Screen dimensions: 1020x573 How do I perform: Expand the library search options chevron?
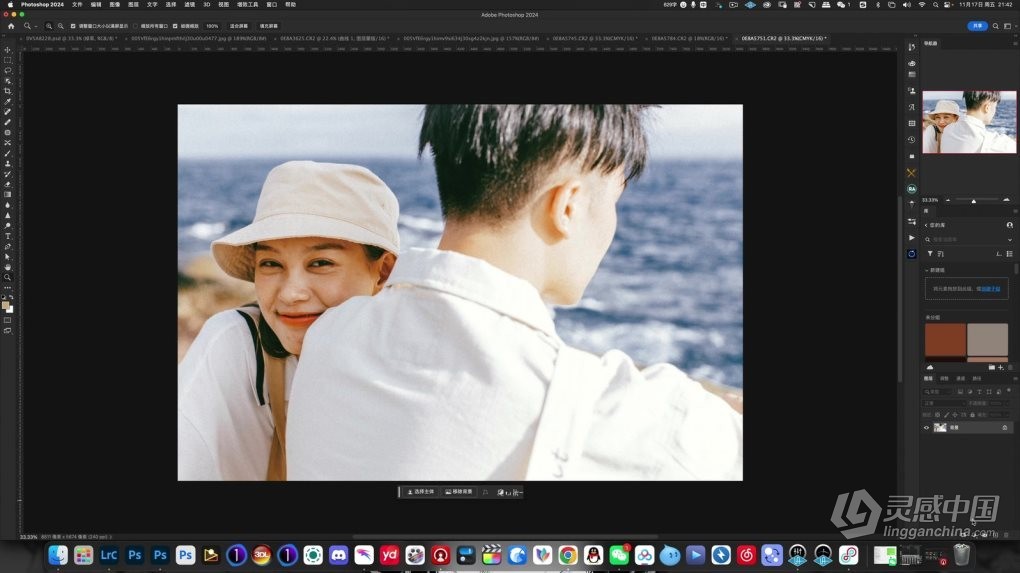click(x=1009, y=239)
